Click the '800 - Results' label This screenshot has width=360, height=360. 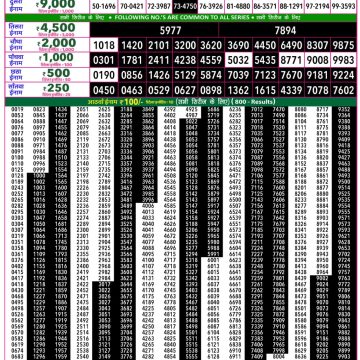254,102
